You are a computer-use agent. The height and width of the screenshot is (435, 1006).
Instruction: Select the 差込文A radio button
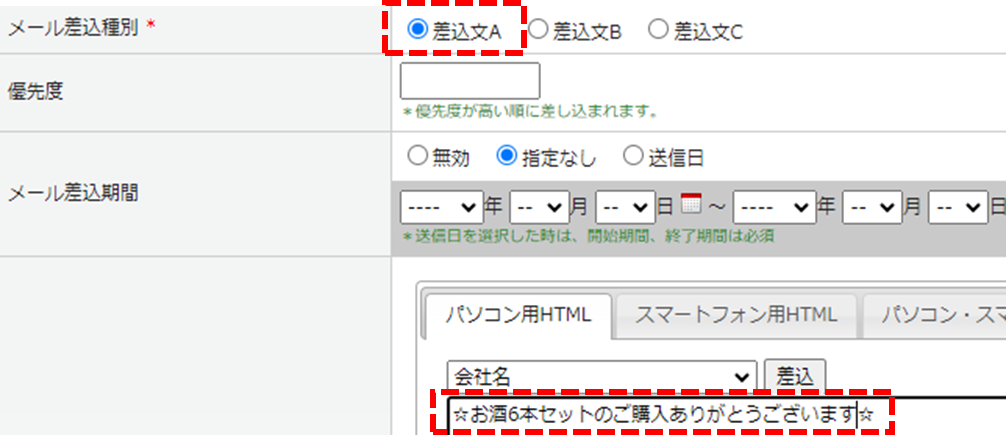tap(418, 29)
